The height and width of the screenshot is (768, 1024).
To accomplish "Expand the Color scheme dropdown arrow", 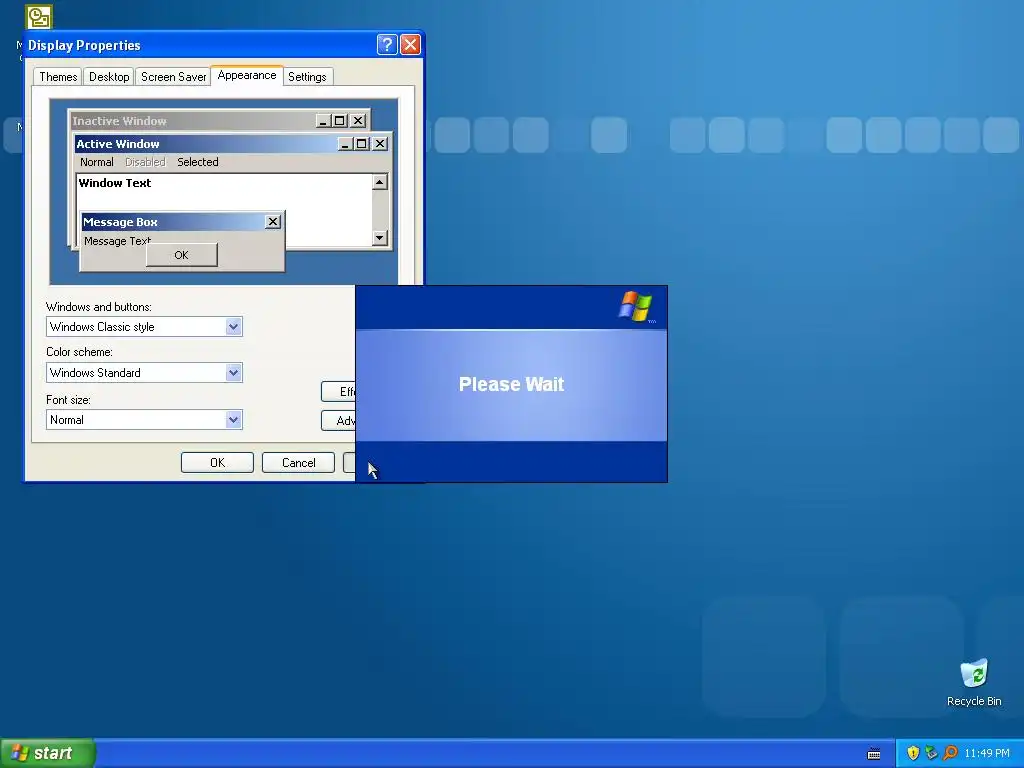I will click(233, 373).
